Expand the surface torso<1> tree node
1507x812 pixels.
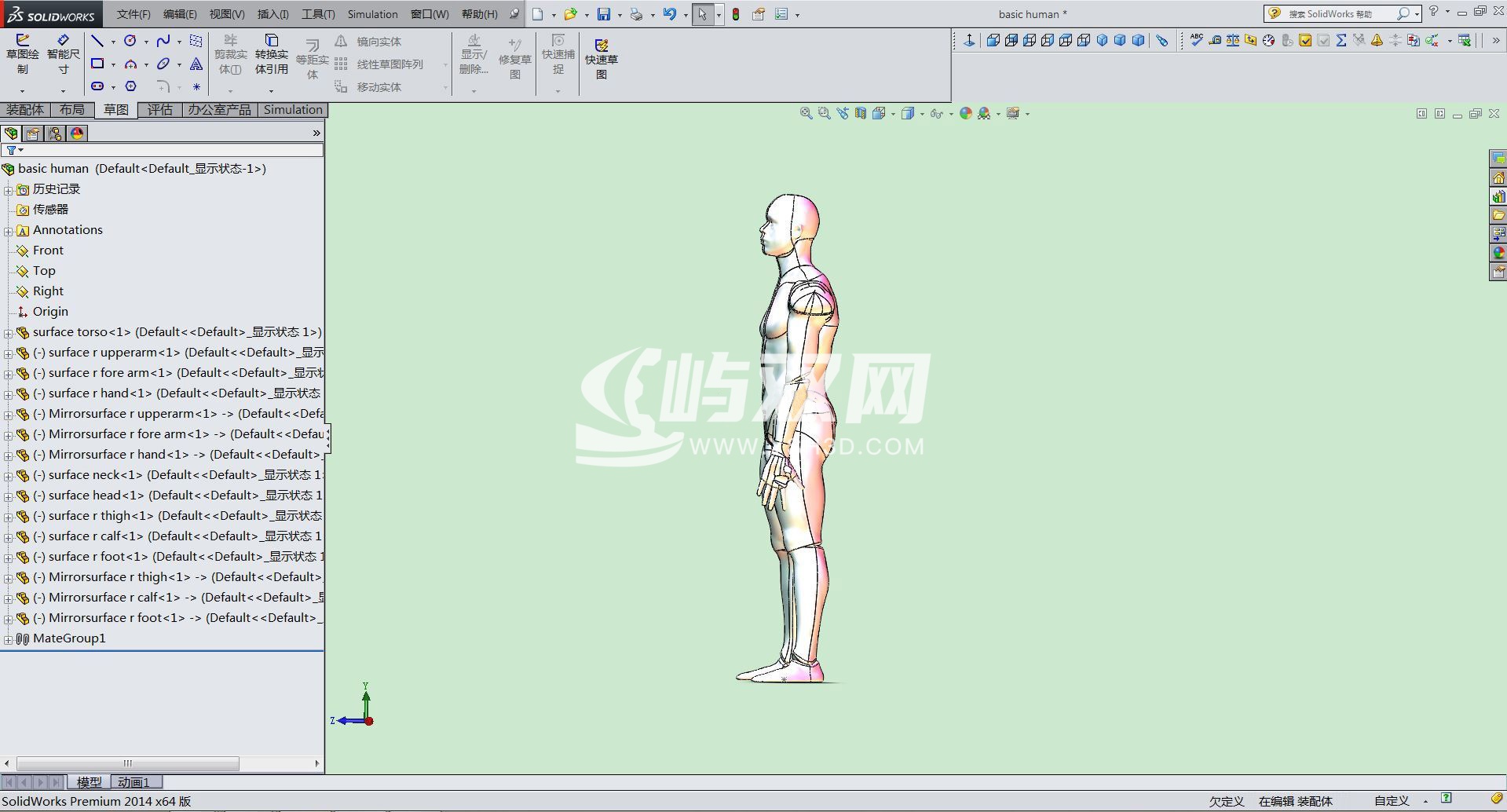(8, 332)
